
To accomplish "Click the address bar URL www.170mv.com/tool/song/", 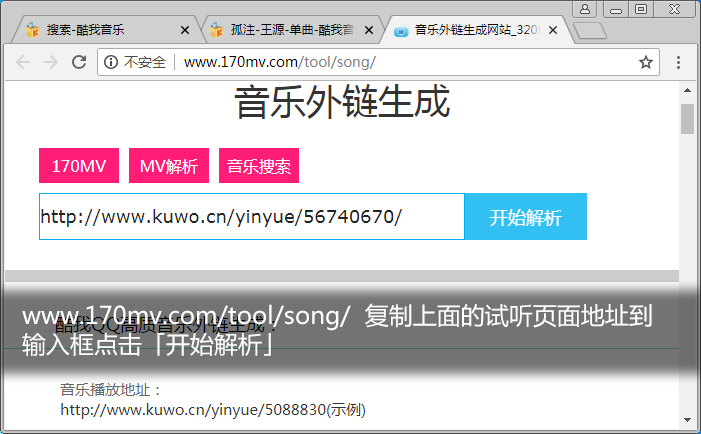I will coord(280,62).
